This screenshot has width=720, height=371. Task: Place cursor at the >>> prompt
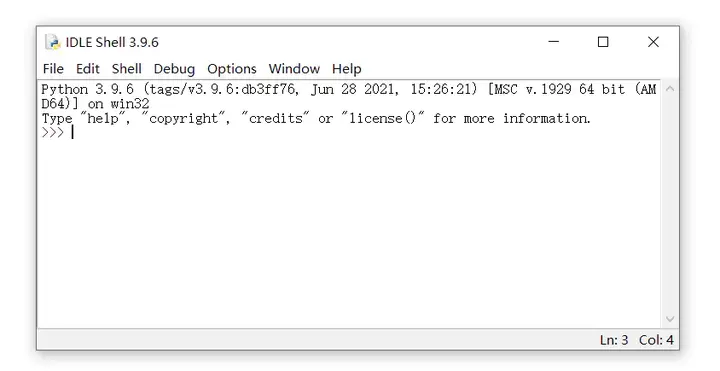coord(73,133)
